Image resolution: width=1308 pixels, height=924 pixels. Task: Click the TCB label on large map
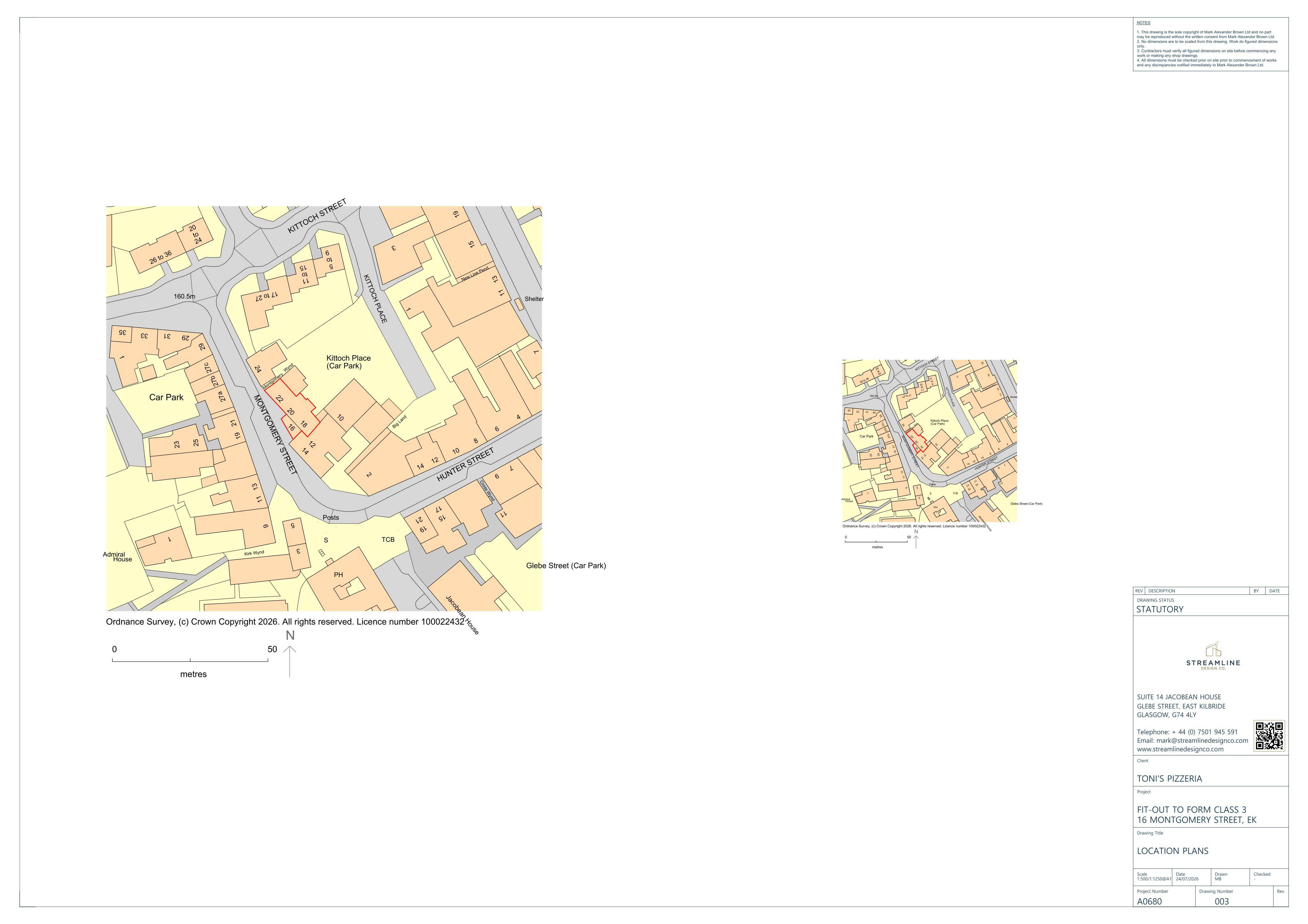point(388,540)
